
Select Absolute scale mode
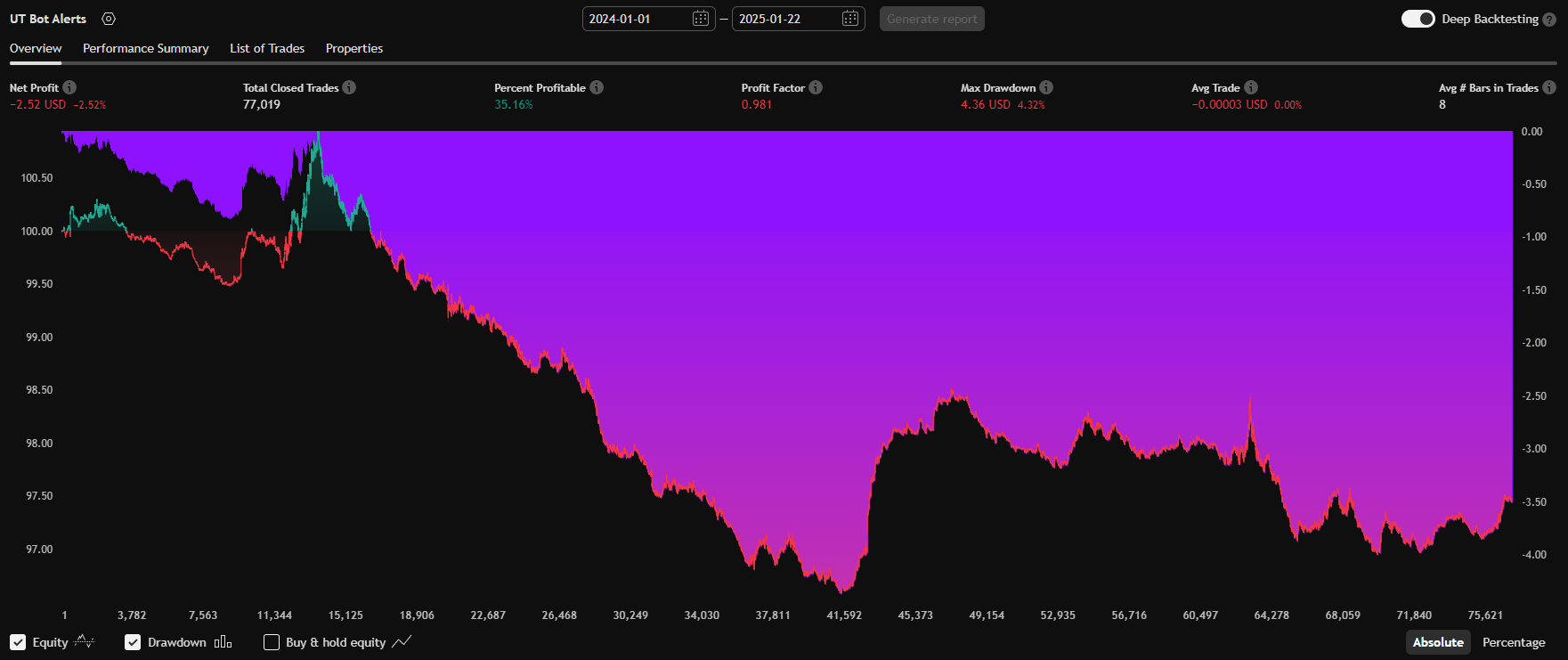pos(1438,642)
